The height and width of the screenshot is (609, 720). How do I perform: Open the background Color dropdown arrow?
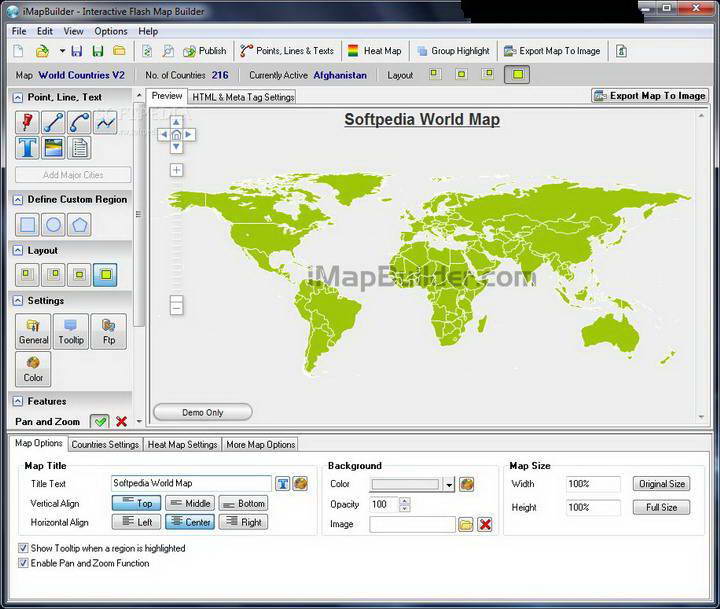449,485
